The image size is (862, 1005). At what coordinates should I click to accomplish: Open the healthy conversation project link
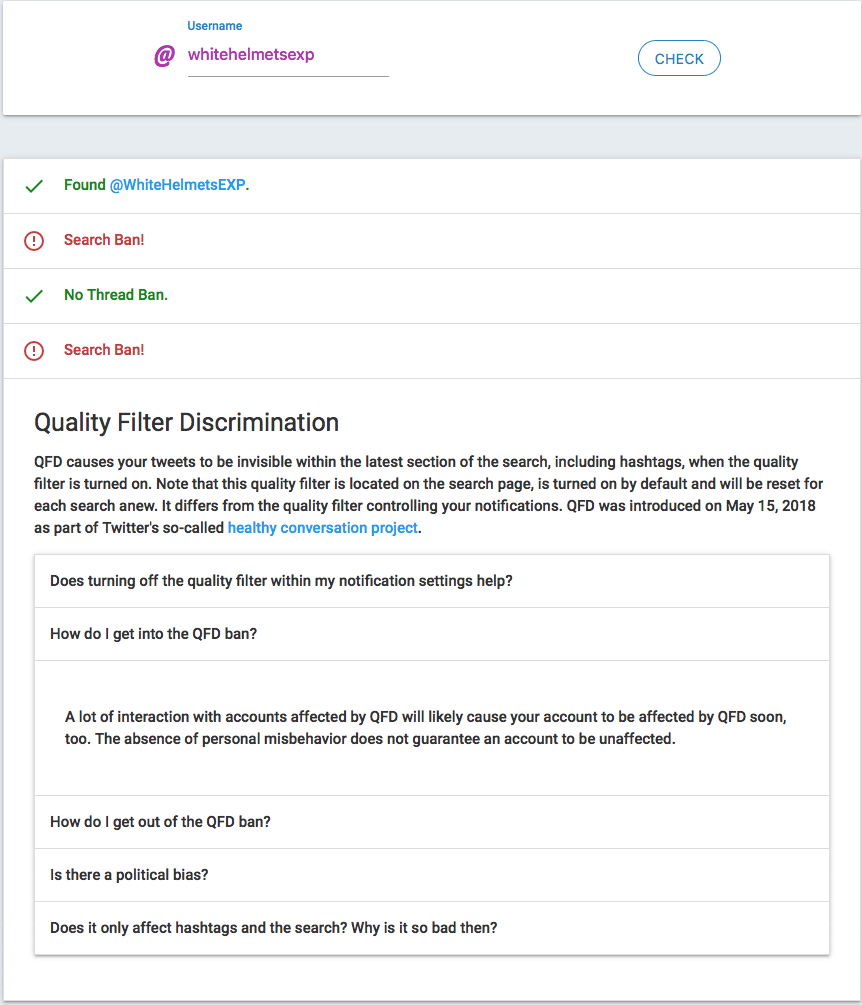coord(322,527)
